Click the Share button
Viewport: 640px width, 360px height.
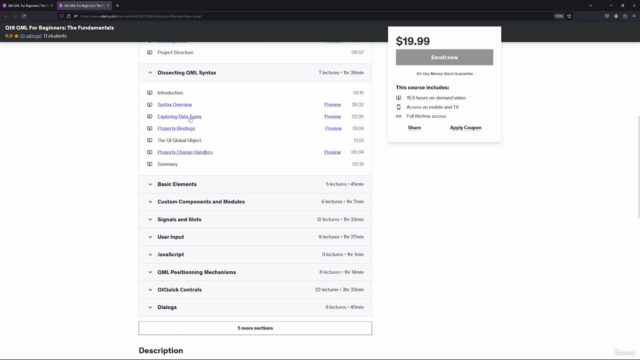click(x=414, y=128)
